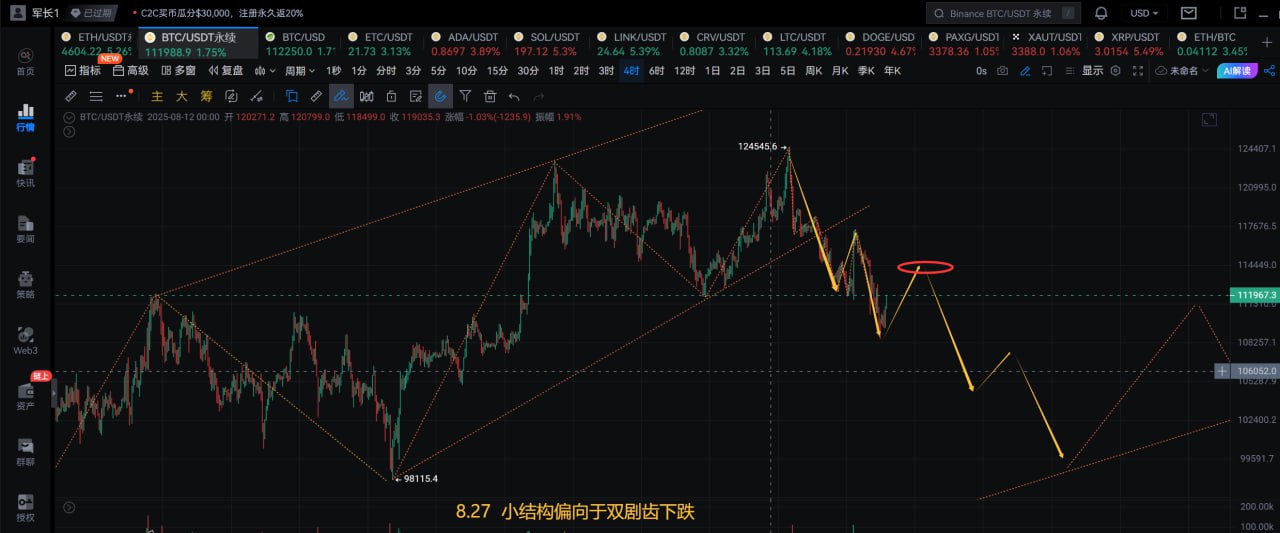Image resolution: width=1280 pixels, height=533 pixels.
Task: Click the fullscreen icon in chart toolbar
Action: pos(1136,71)
